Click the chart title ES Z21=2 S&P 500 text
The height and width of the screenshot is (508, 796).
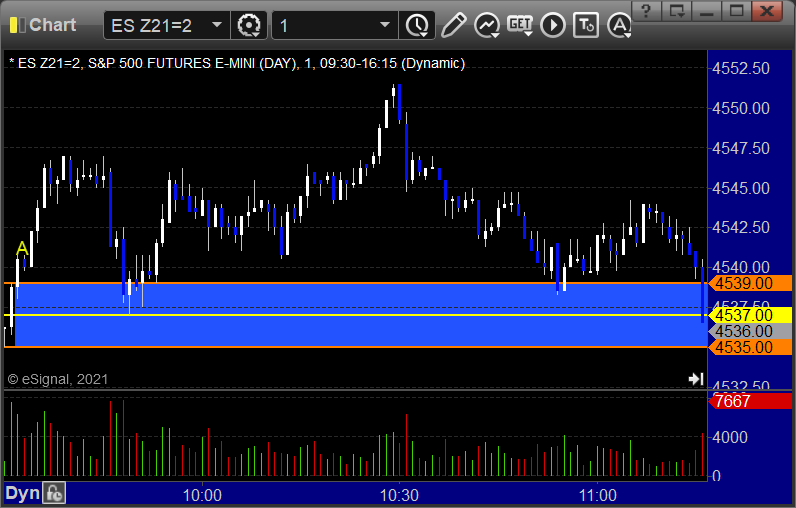(x=237, y=63)
